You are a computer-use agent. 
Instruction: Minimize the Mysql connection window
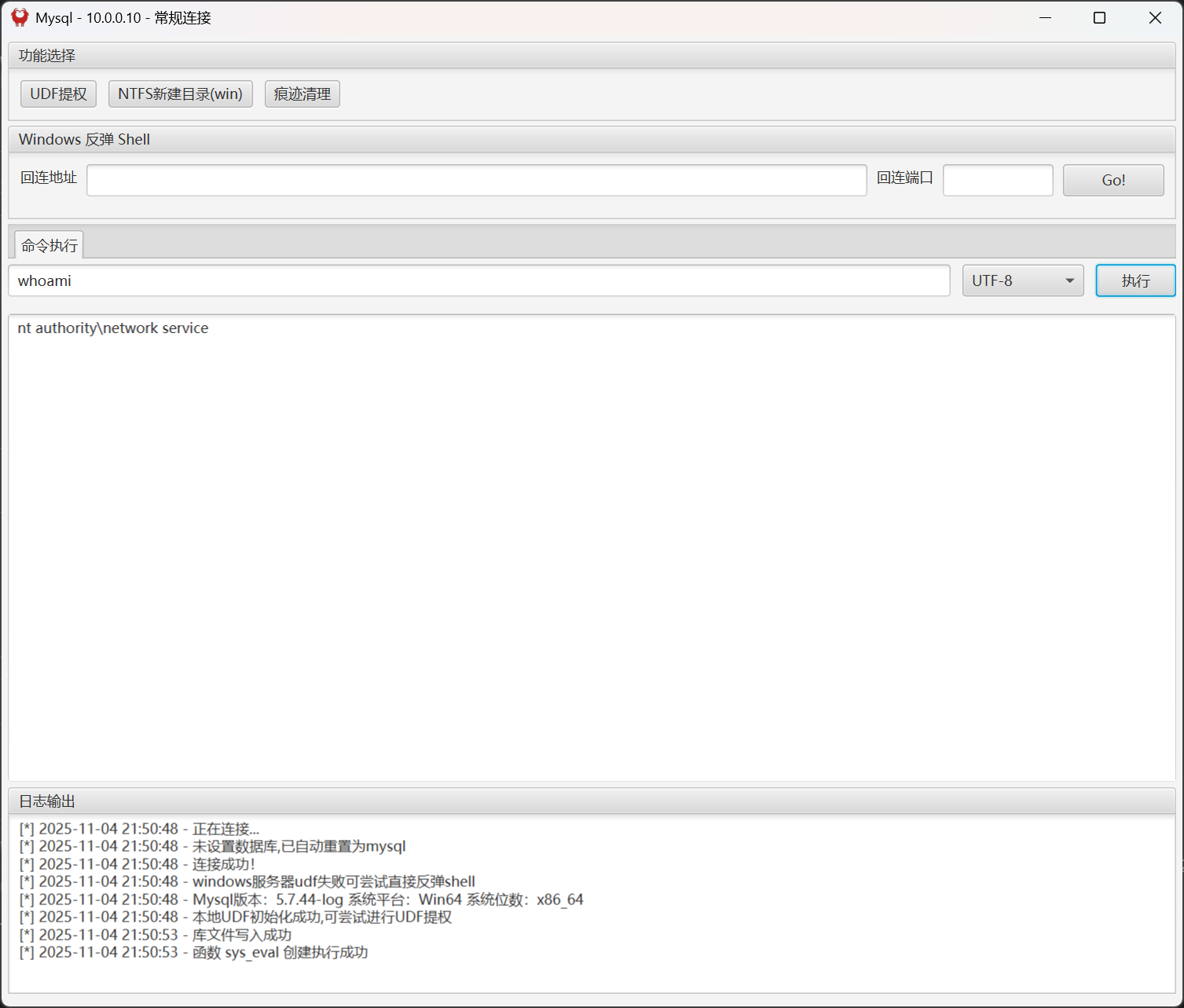pos(1045,17)
